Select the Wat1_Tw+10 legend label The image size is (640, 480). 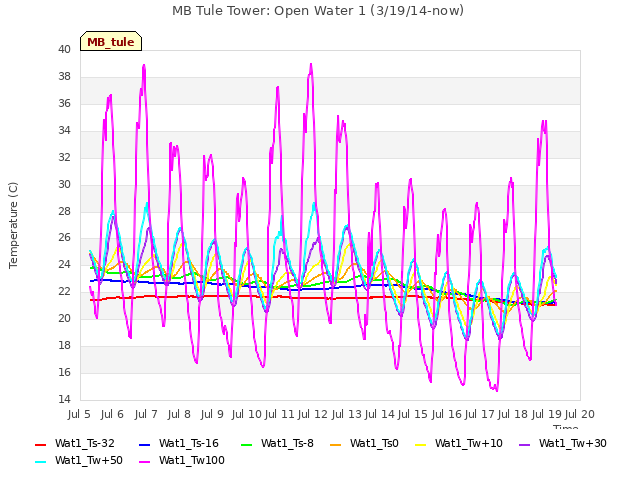(469, 444)
